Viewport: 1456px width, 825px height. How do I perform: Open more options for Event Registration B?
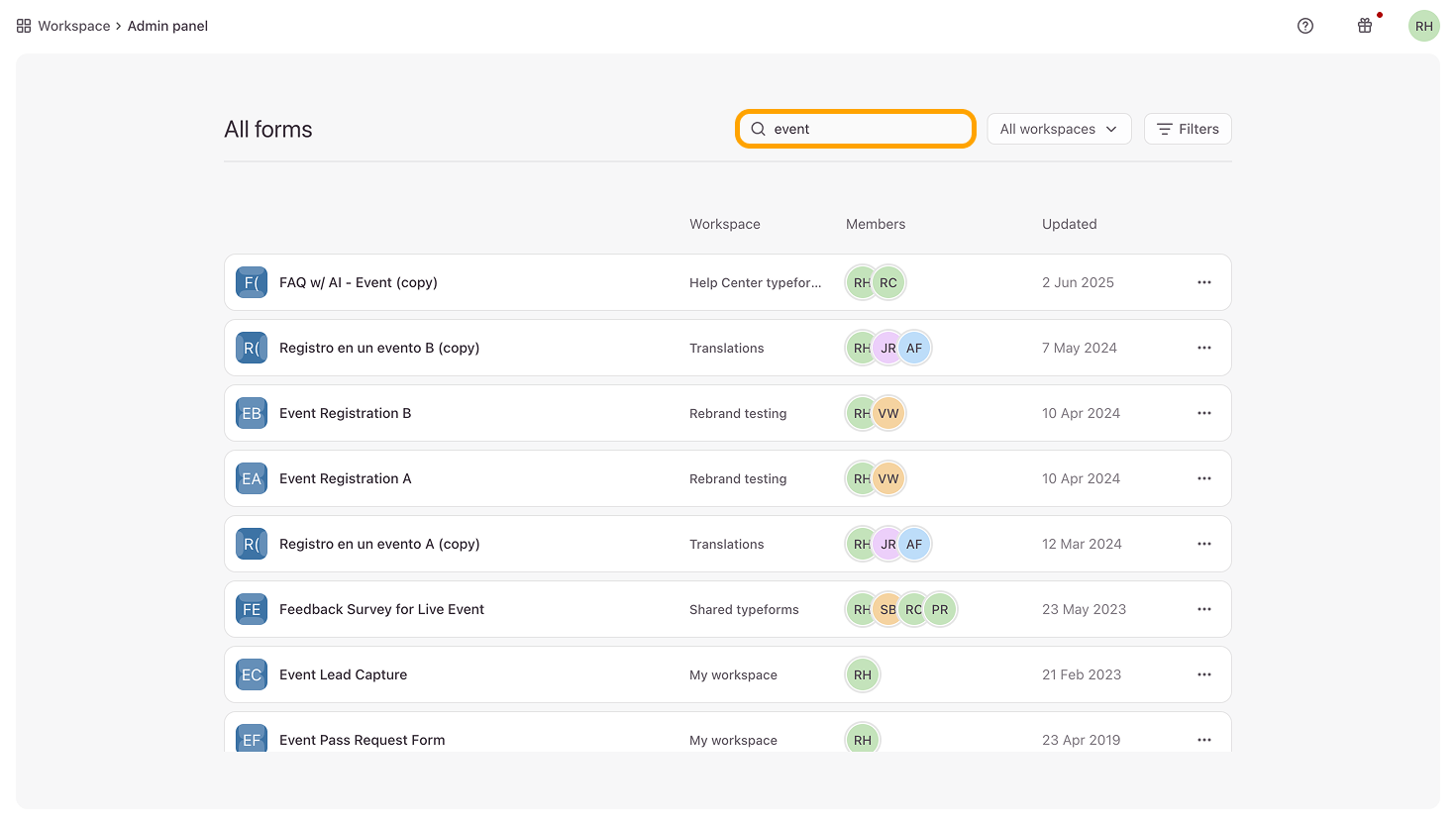point(1203,413)
